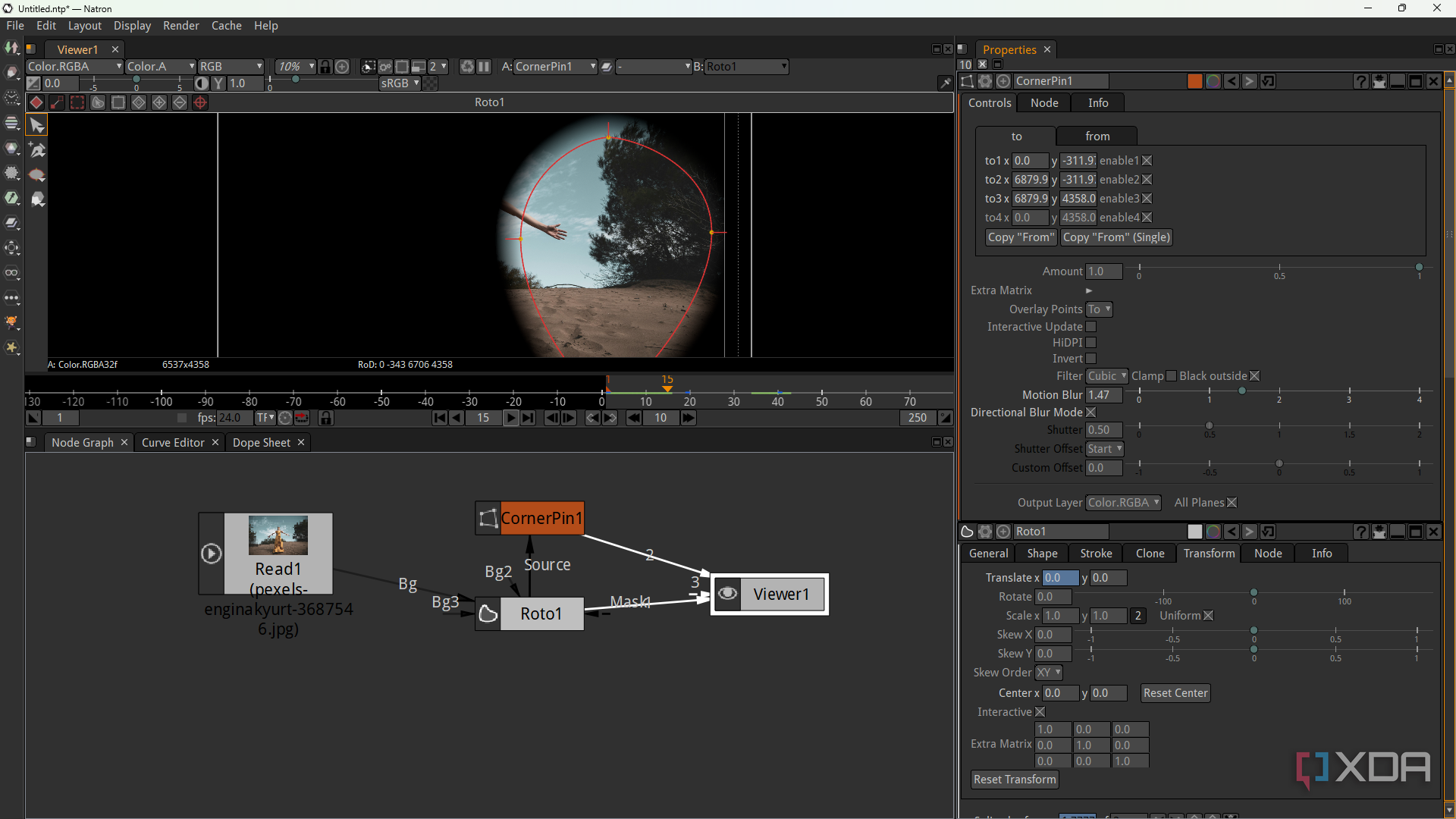Toggle red dashed bounding box roto icon

(x=77, y=102)
